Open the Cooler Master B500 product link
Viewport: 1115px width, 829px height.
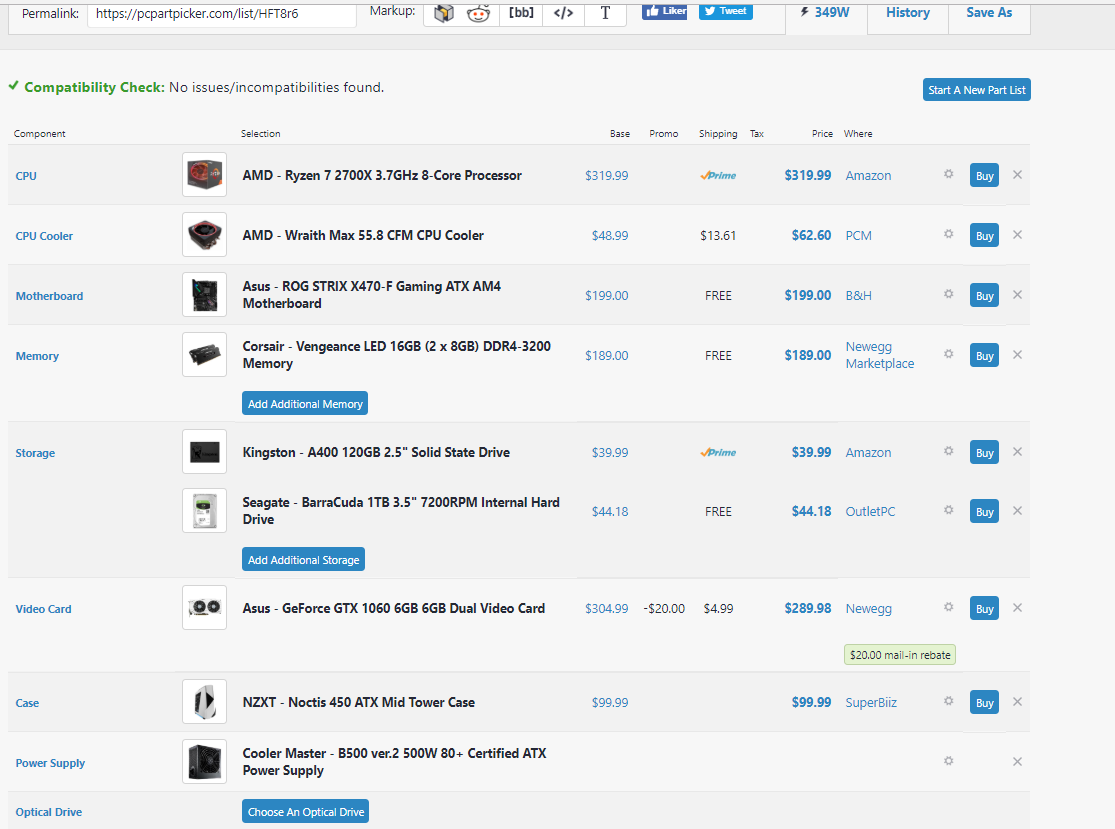point(394,761)
